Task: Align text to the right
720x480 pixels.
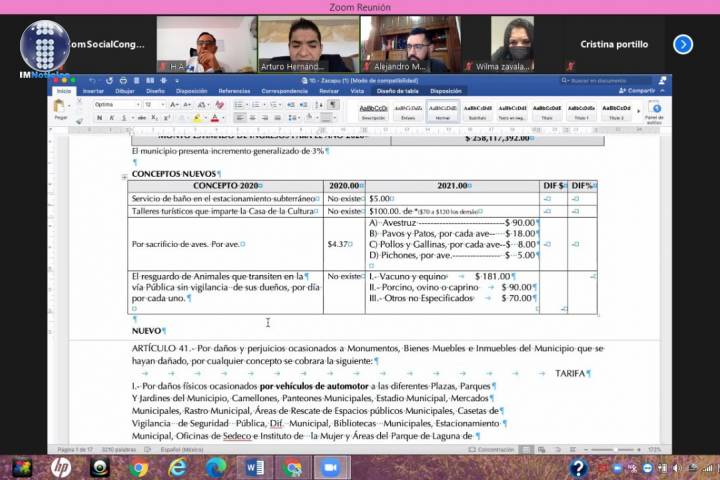Action: [265, 118]
